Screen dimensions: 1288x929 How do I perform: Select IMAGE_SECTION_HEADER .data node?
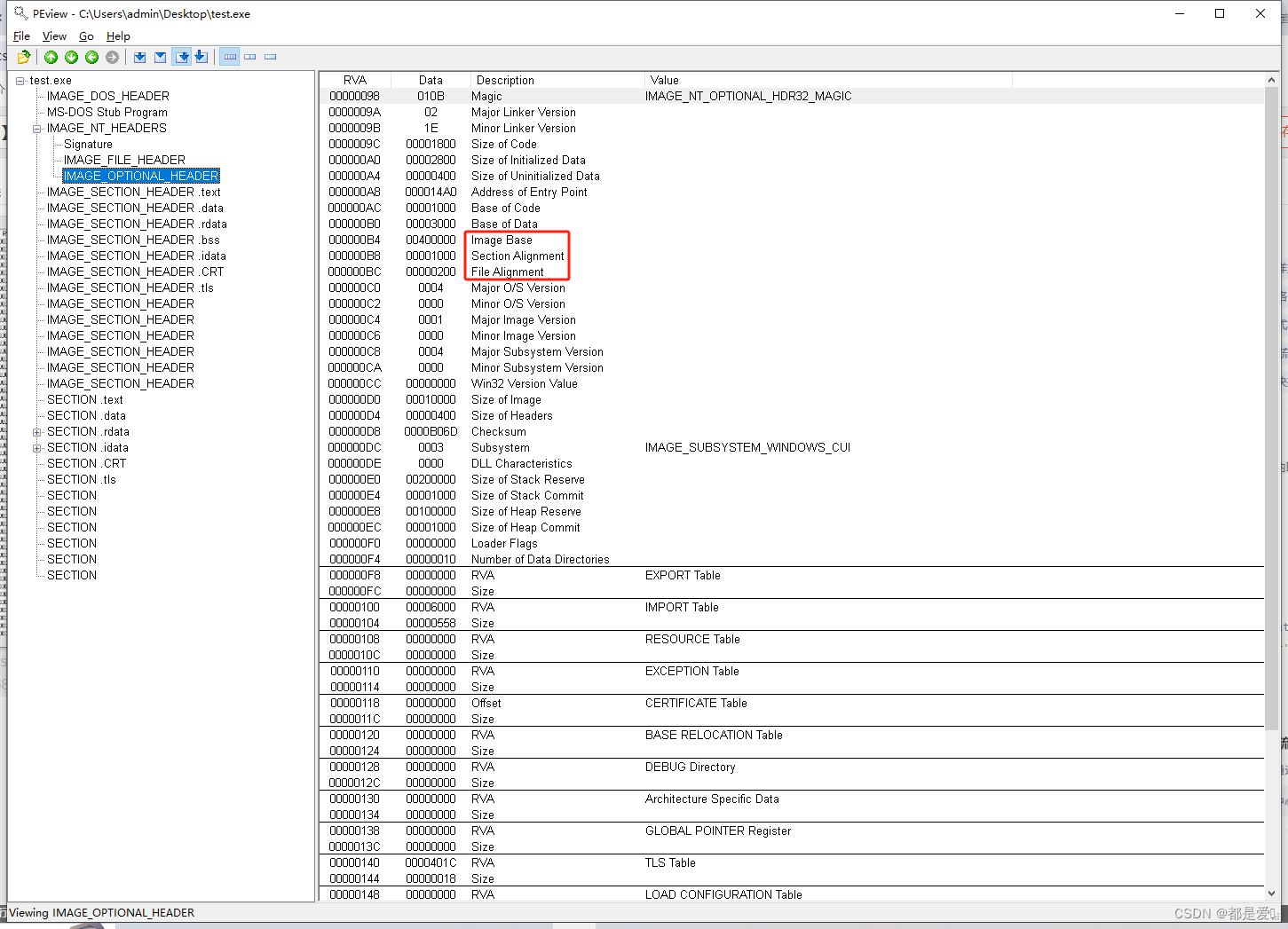click(x=135, y=208)
